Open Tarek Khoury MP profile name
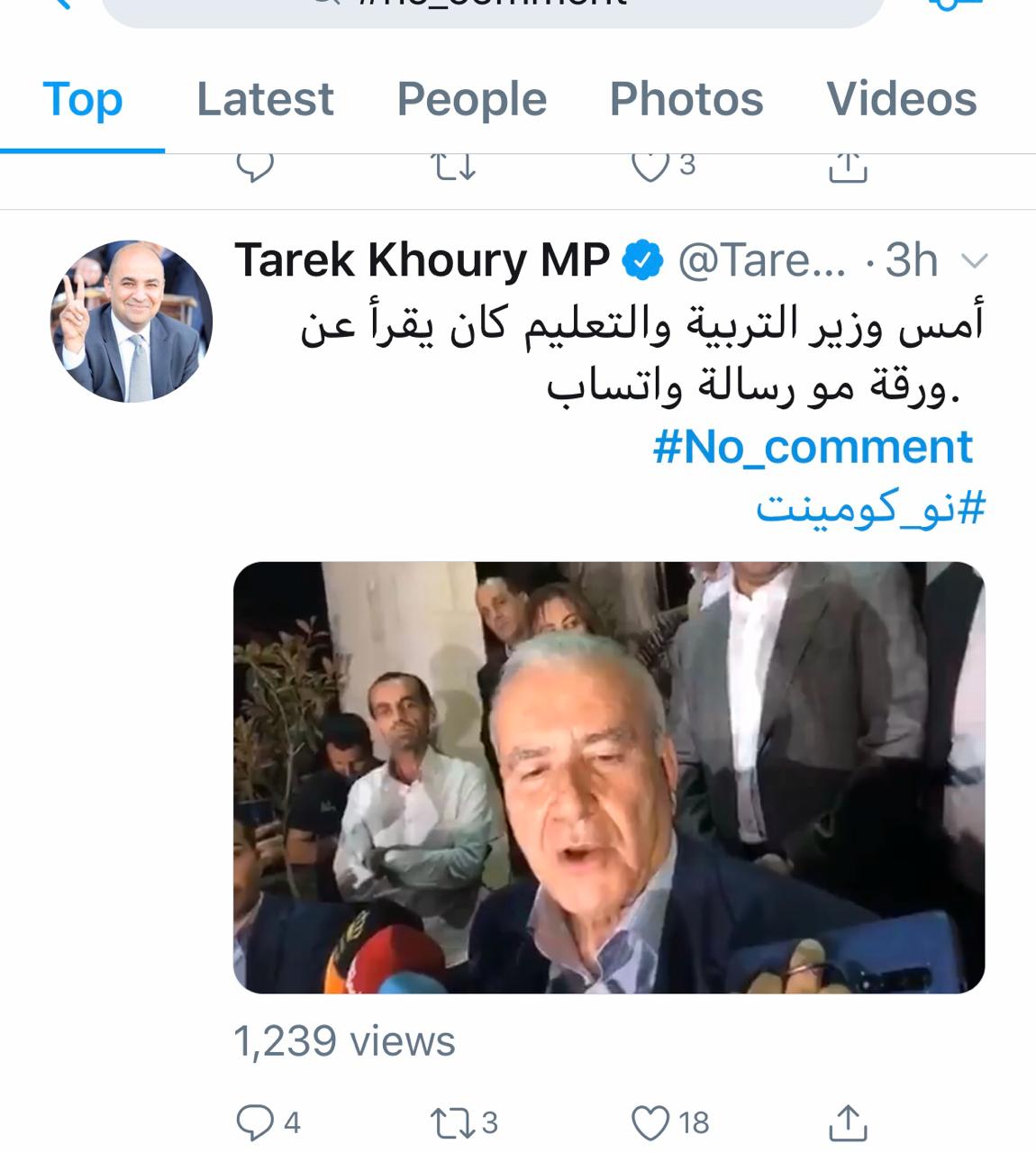Screen dimensions: 1036x1153 point(423,260)
